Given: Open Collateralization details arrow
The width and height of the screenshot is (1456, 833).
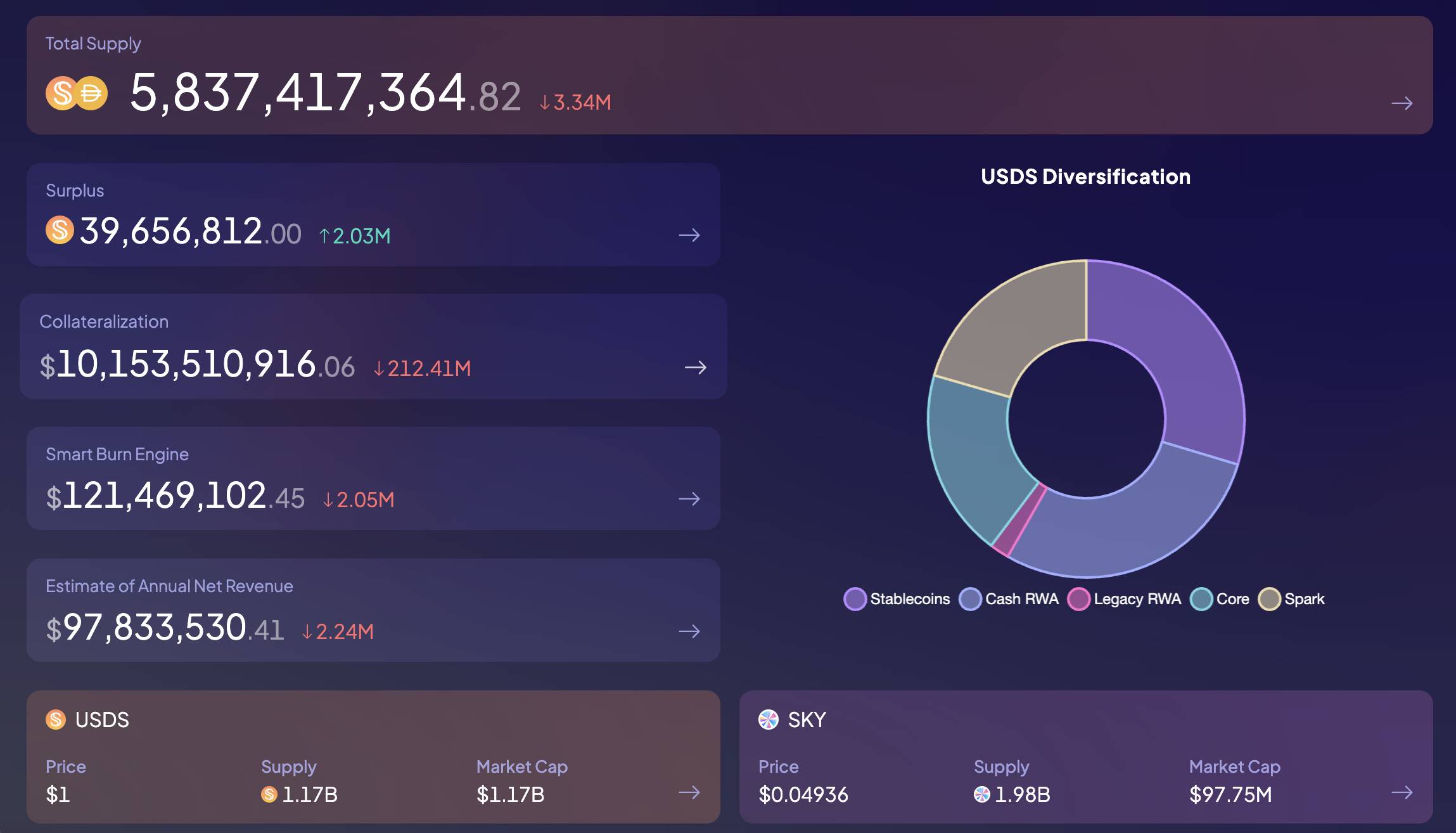Looking at the screenshot, I should (696, 367).
